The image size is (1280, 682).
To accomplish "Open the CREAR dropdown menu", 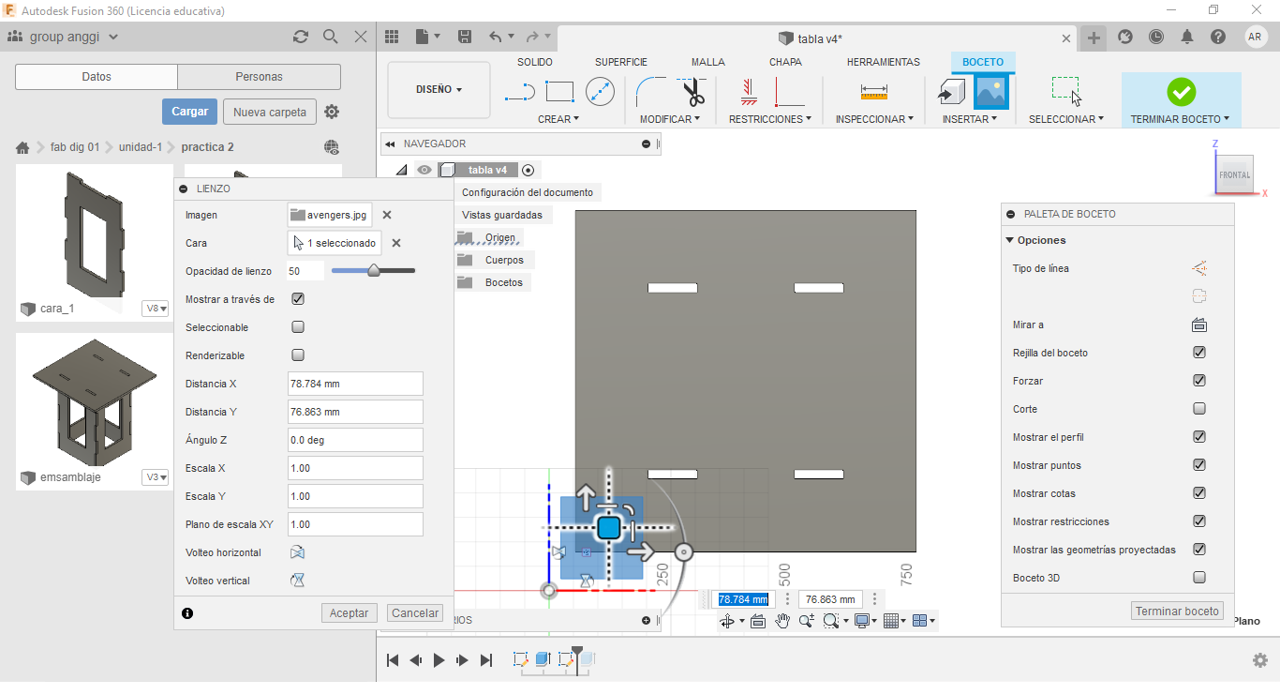I will (x=558, y=119).
